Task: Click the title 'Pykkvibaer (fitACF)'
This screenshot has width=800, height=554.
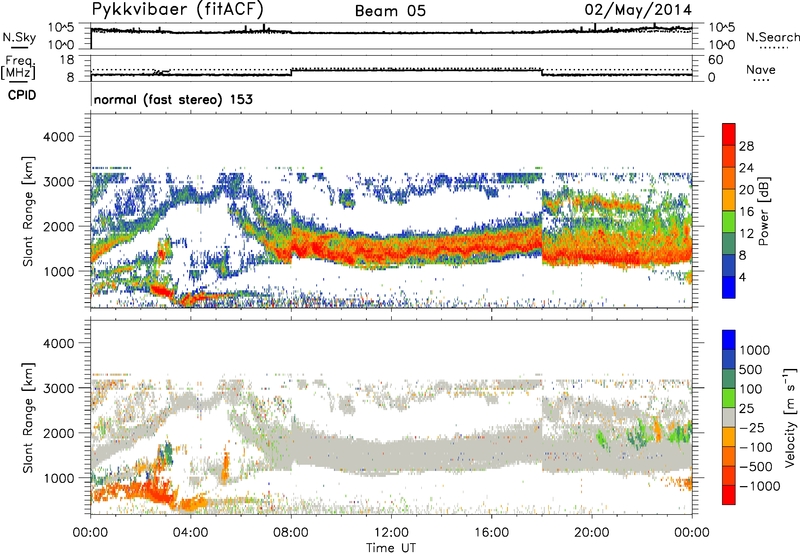Action: click(178, 10)
